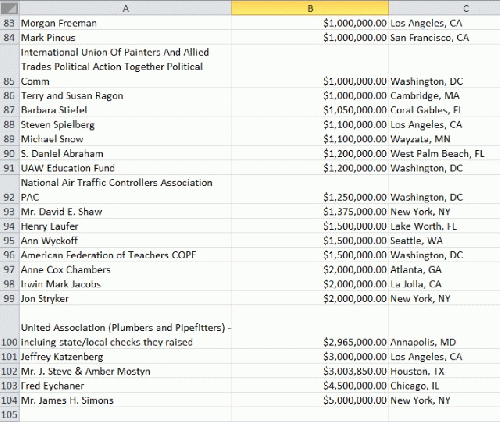The width and height of the screenshot is (500, 422).
Task: Click cell containing Mark Pincus
Action: coord(126,38)
